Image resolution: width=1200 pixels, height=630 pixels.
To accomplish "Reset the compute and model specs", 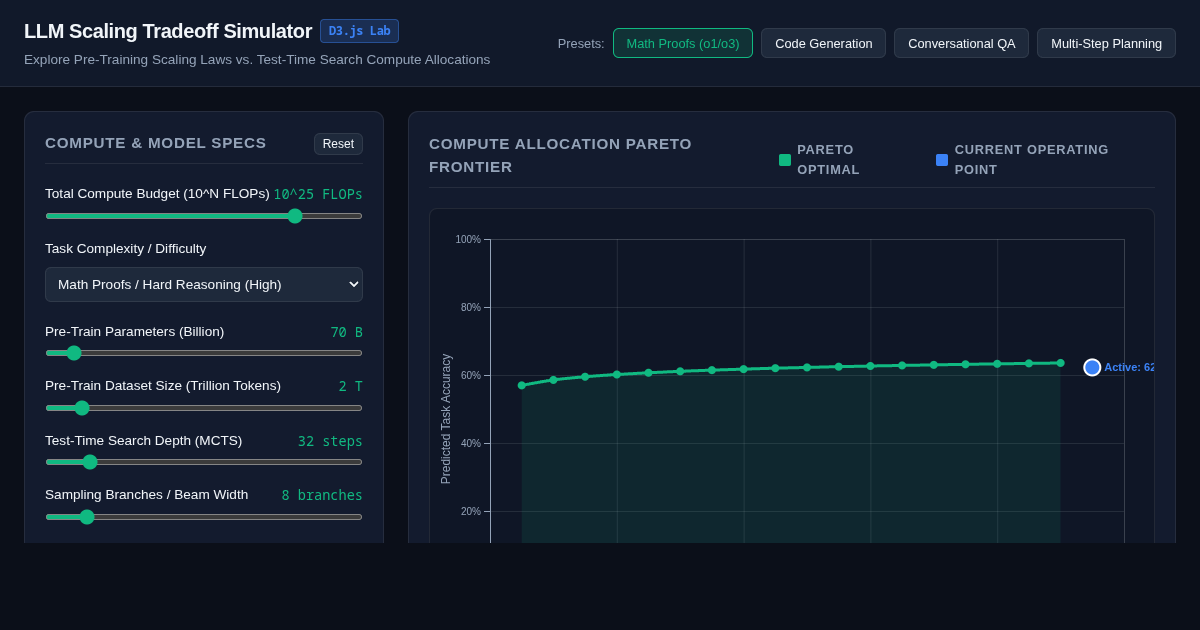I will (x=338, y=144).
